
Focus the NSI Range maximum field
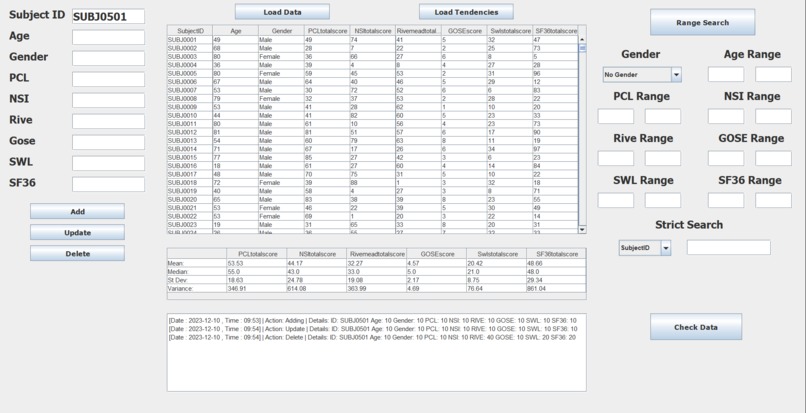[x=773, y=116]
